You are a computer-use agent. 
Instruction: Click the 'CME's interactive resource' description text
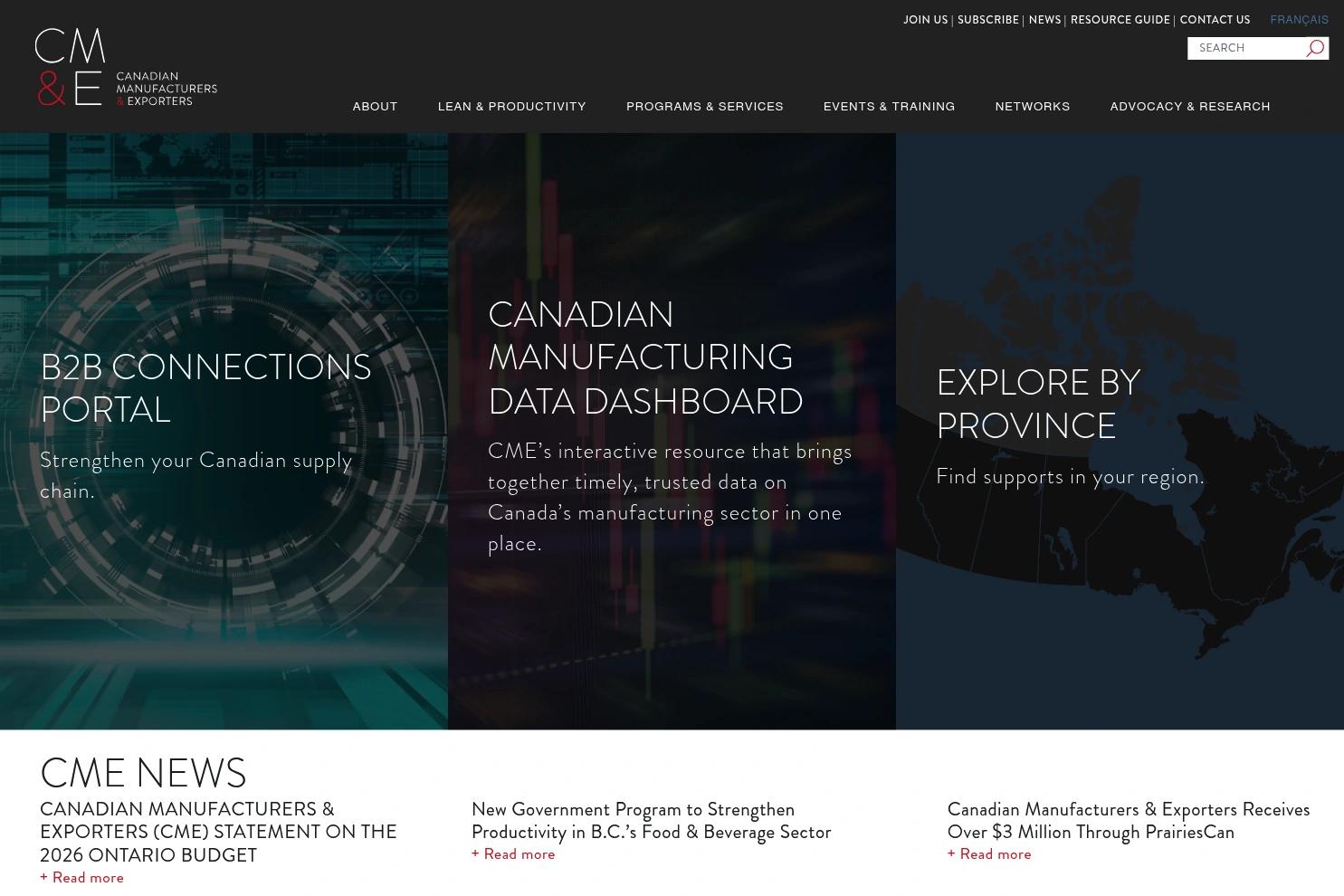[x=670, y=497]
